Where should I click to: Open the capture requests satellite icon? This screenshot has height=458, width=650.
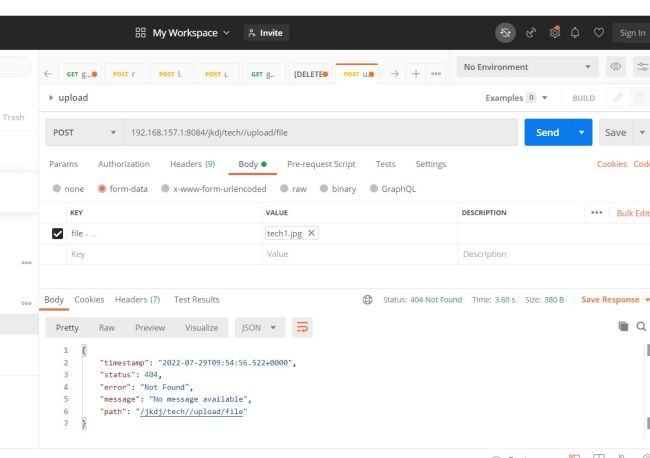531,33
